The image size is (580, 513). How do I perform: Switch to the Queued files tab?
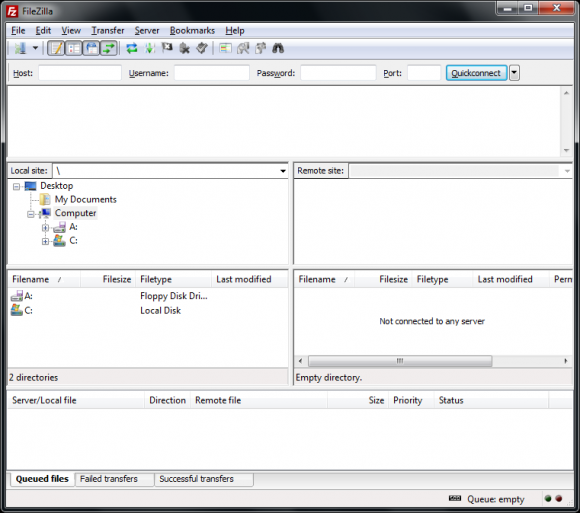click(42, 479)
